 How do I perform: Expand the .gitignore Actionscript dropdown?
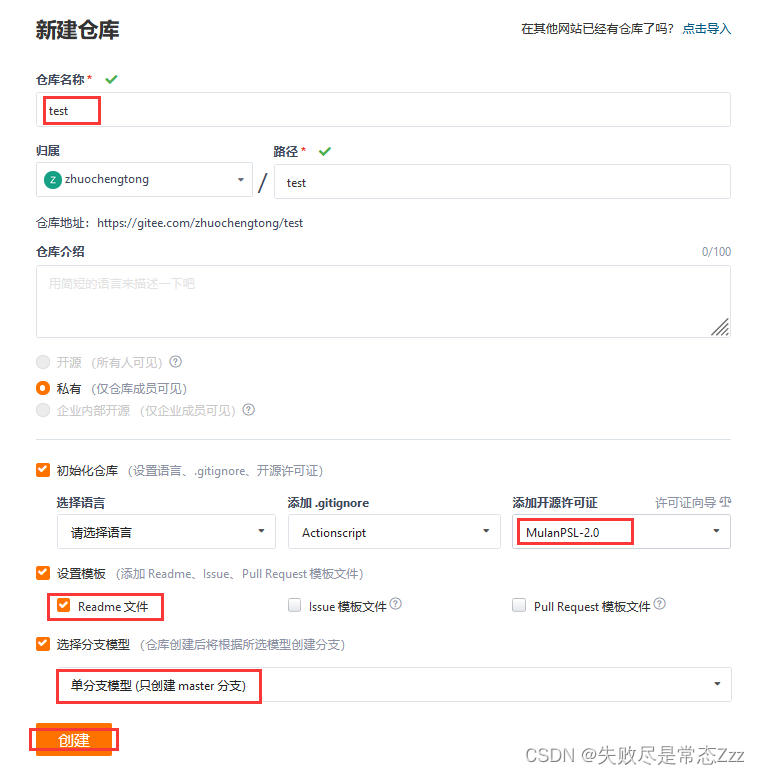point(394,532)
